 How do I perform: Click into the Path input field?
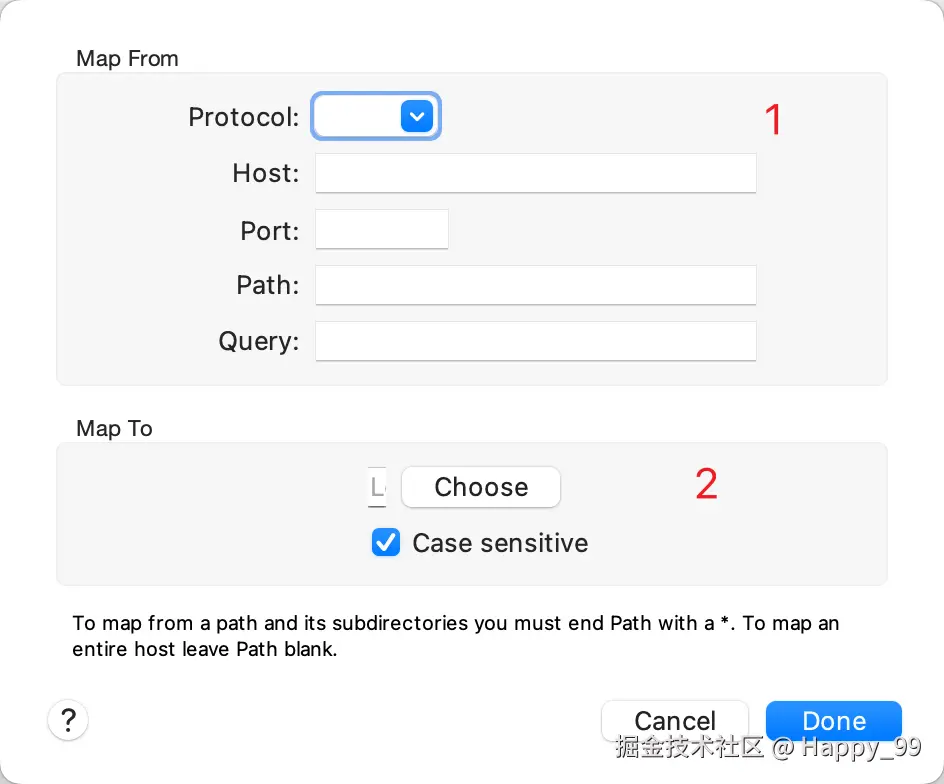[x=535, y=285]
